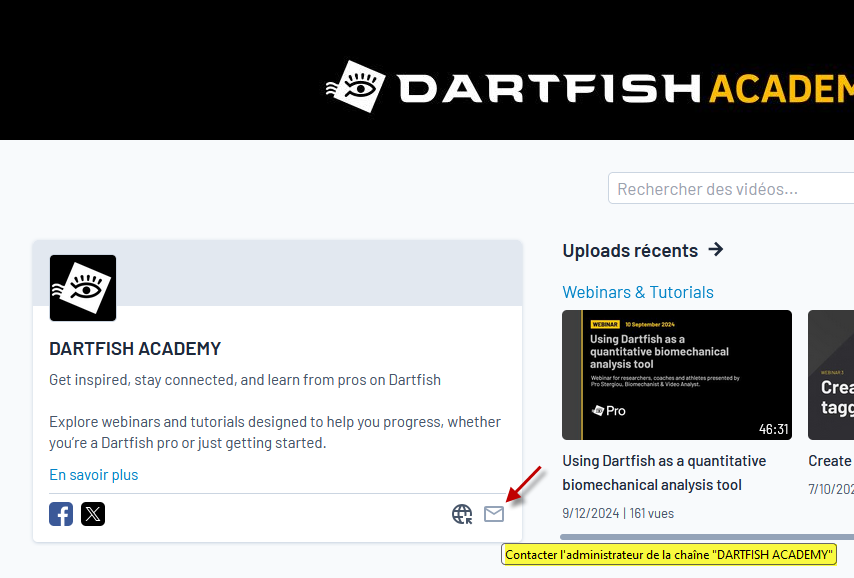Open the arrow next to Uploads récents
The width and height of the screenshot is (854, 578).
tap(716, 250)
